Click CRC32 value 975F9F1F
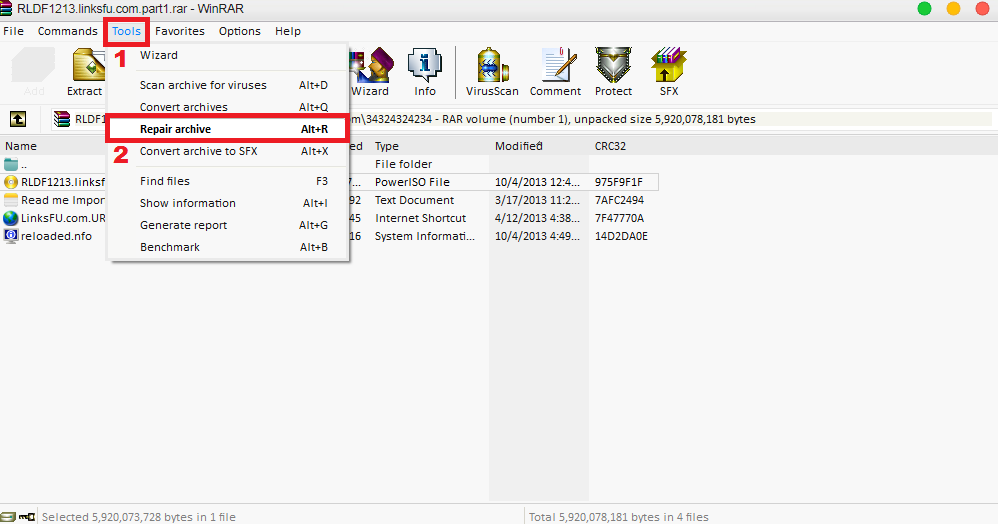This screenshot has height=524, width=998. click(x=619, y=182)
